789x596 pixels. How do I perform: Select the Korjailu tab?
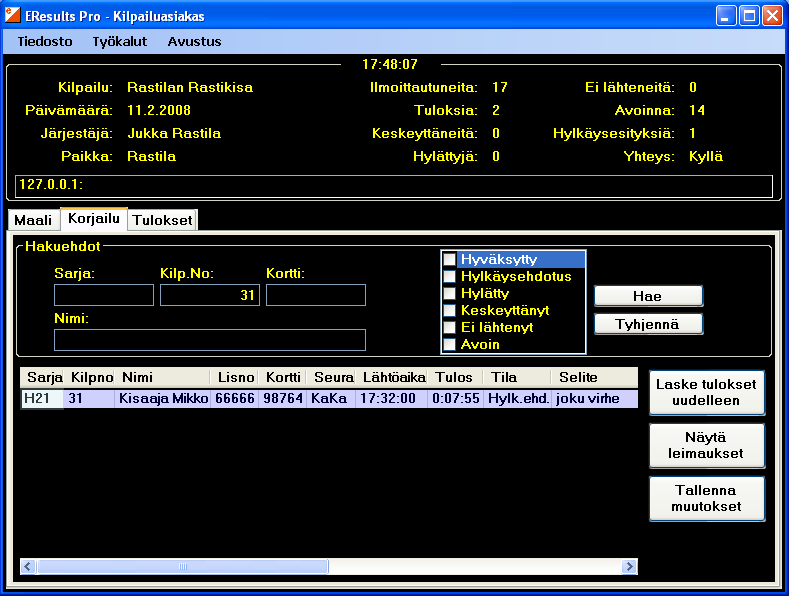click(x=94, y=218)
